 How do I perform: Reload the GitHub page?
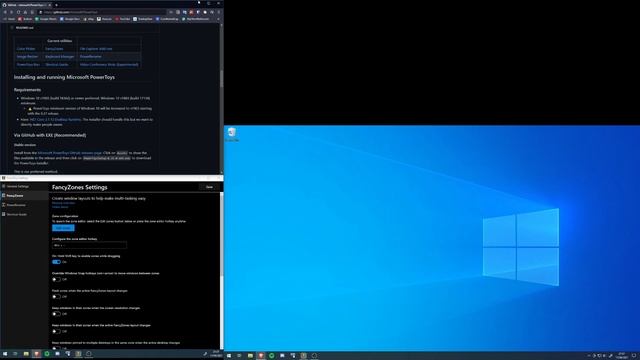(x=18, y=12)
